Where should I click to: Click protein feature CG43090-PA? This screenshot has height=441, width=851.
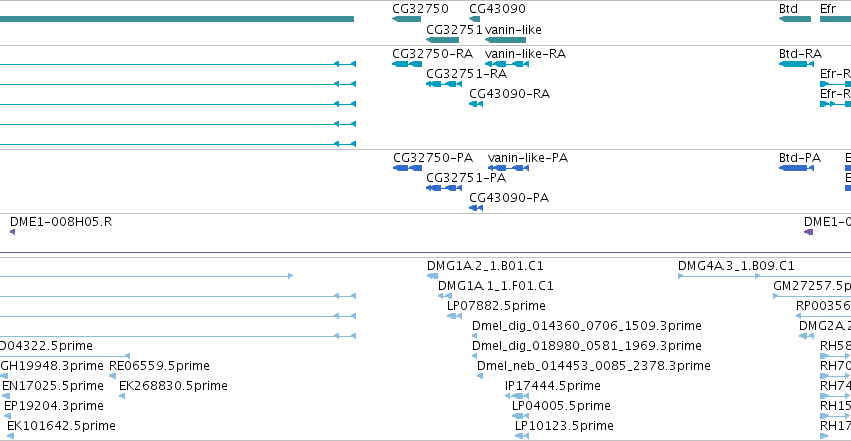point(509,198)
